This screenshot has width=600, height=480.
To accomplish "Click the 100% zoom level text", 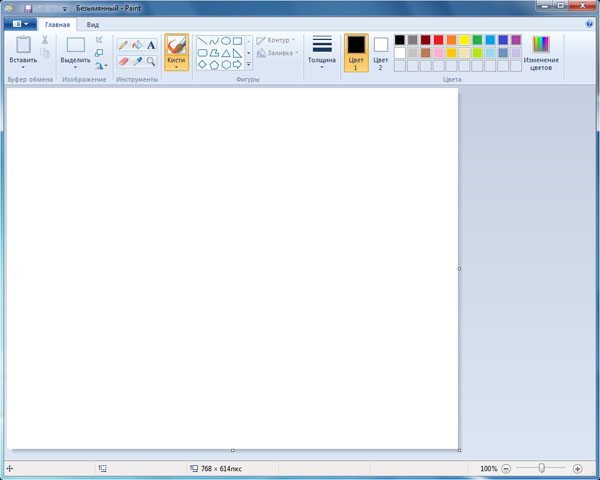I will (x=489, y=469).
